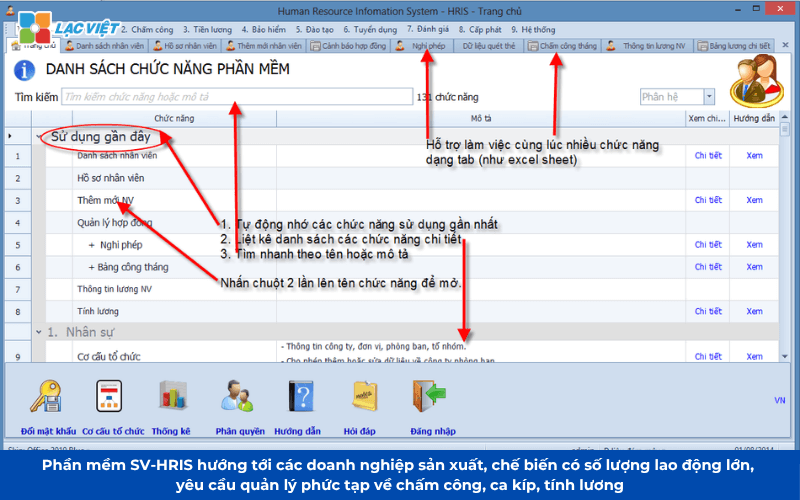Click the Tìm kiếm search input field

(x=236, y=97)
